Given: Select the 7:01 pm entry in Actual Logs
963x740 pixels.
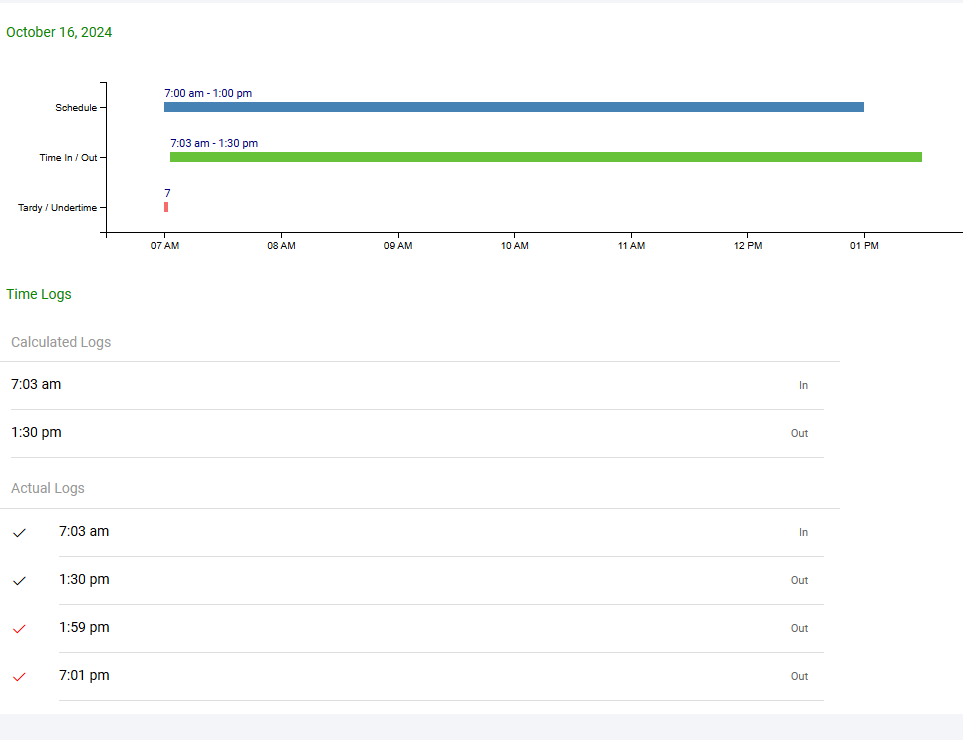Looking at the screenshot, I should [84, 675].
